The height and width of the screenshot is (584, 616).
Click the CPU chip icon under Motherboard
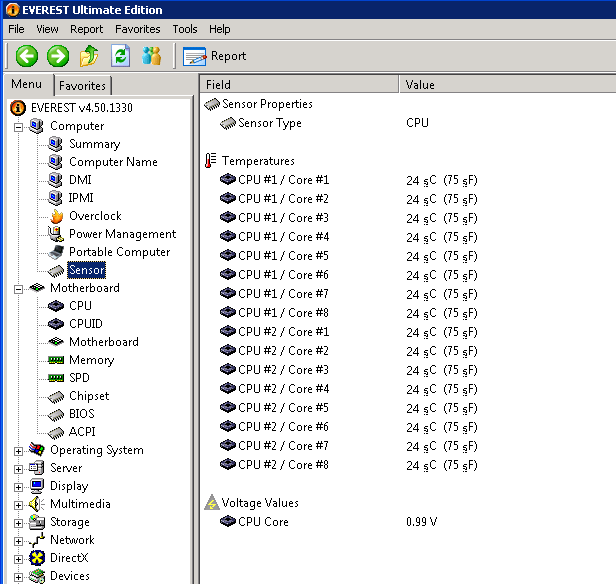56,306
